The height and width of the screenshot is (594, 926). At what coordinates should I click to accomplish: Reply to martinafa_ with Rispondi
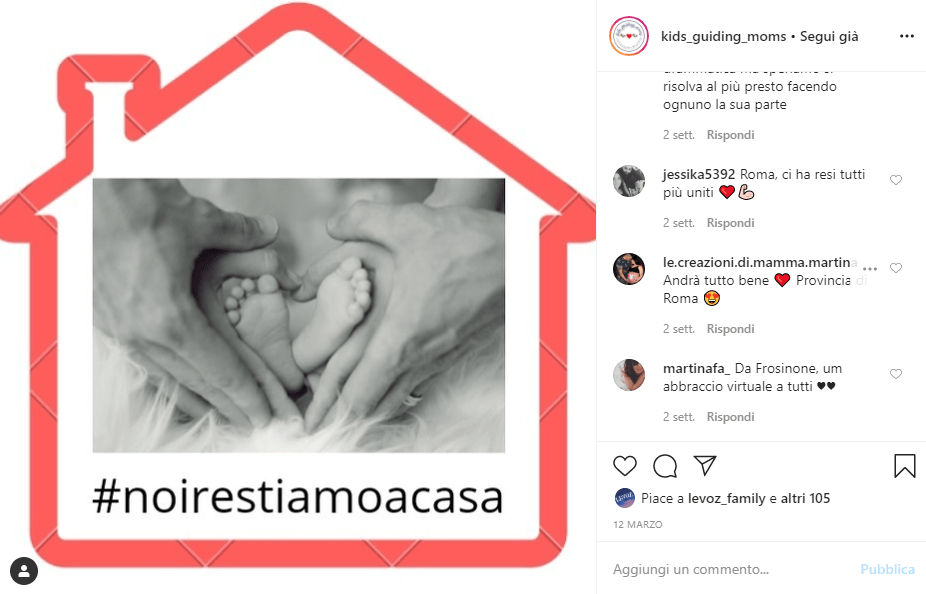tap(731, 417)
